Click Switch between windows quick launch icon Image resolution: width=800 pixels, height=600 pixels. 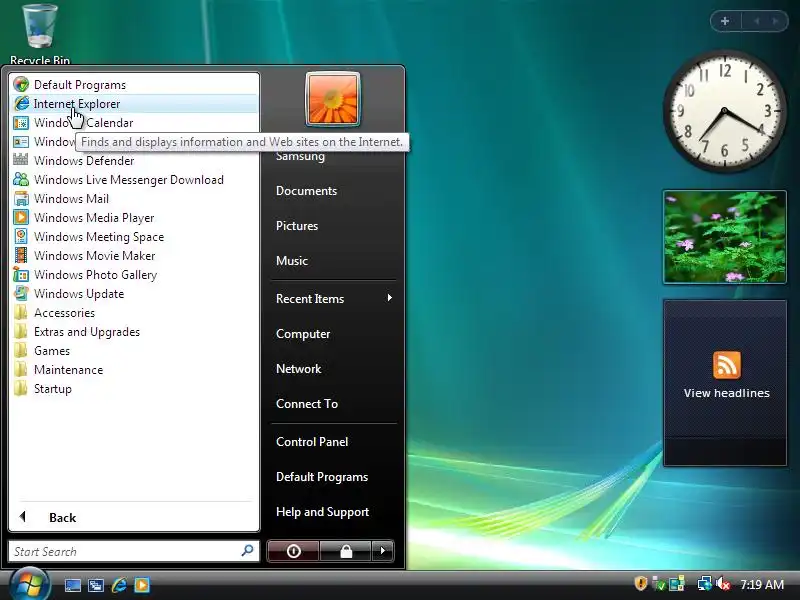[95, 585]
